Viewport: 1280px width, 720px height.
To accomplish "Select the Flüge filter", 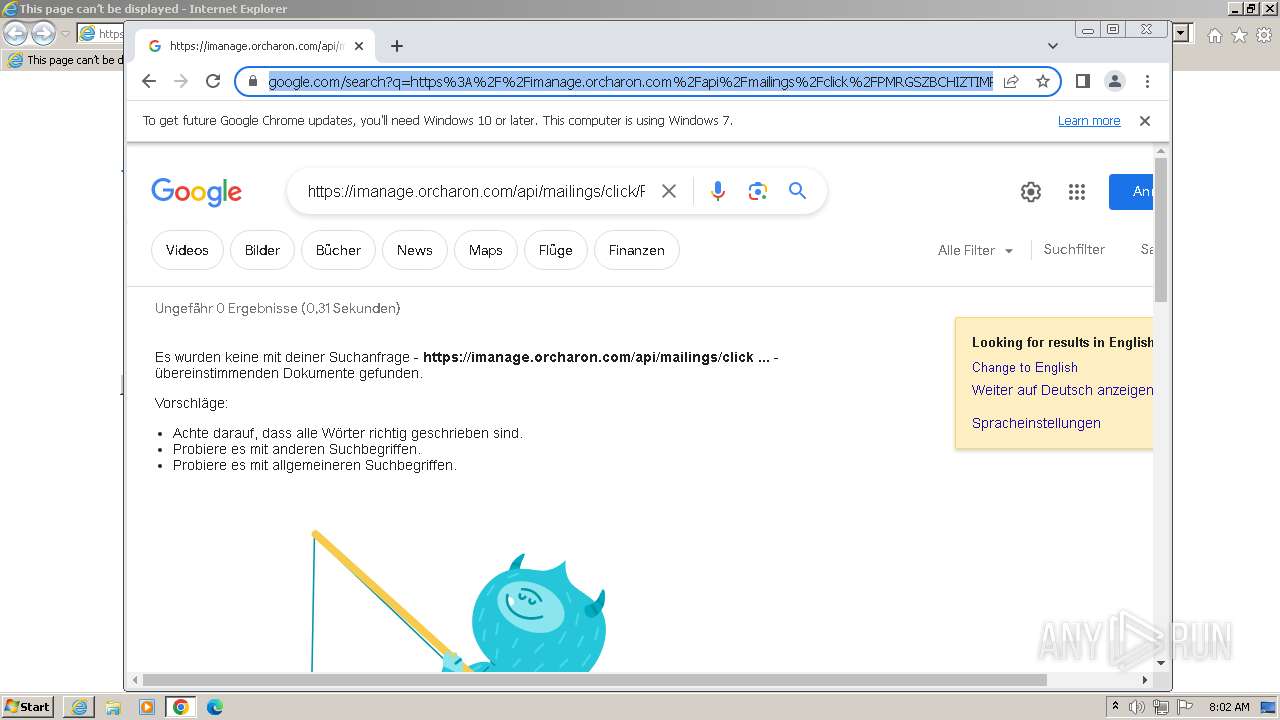I will pos(555,250).
